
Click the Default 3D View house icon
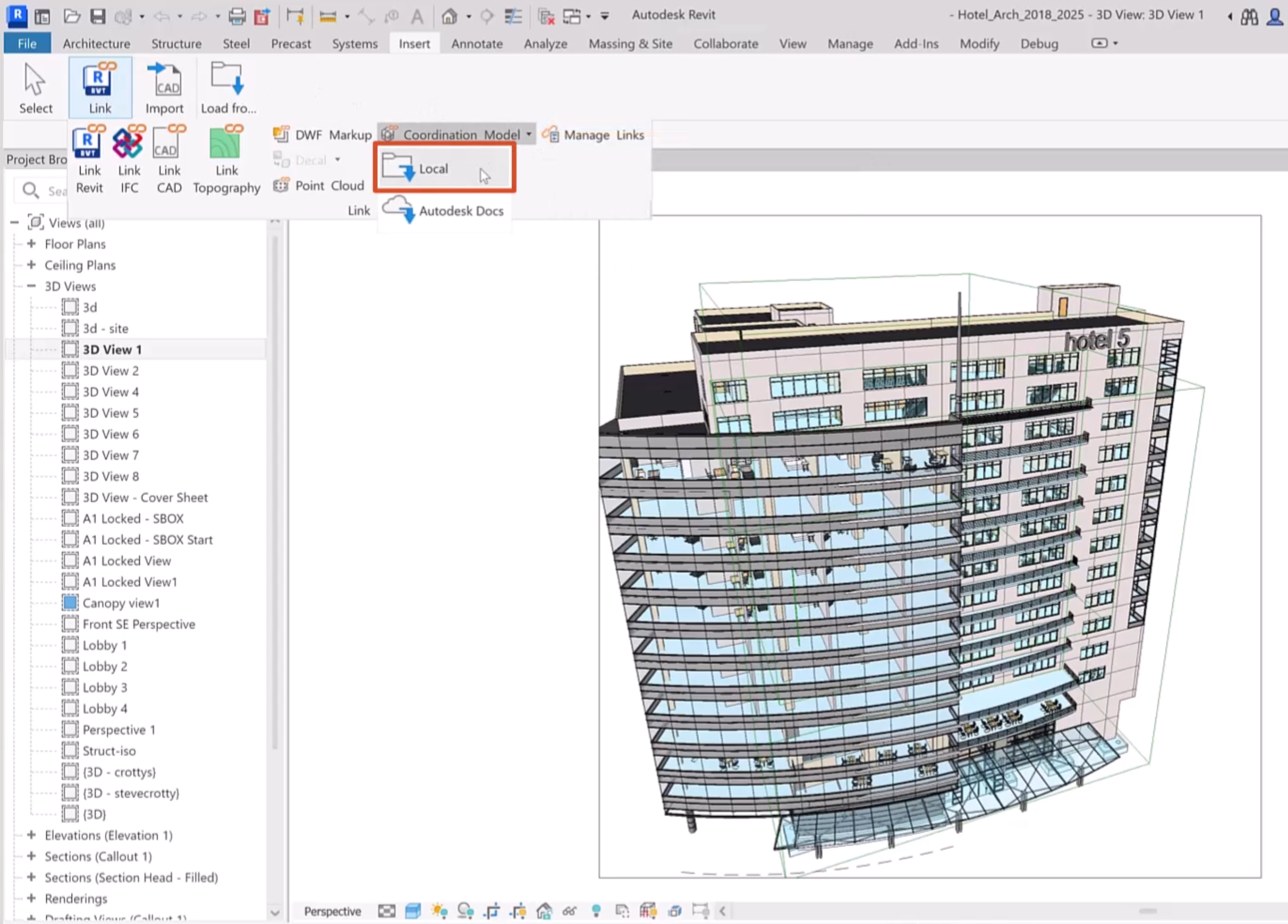tap(449, 16)
